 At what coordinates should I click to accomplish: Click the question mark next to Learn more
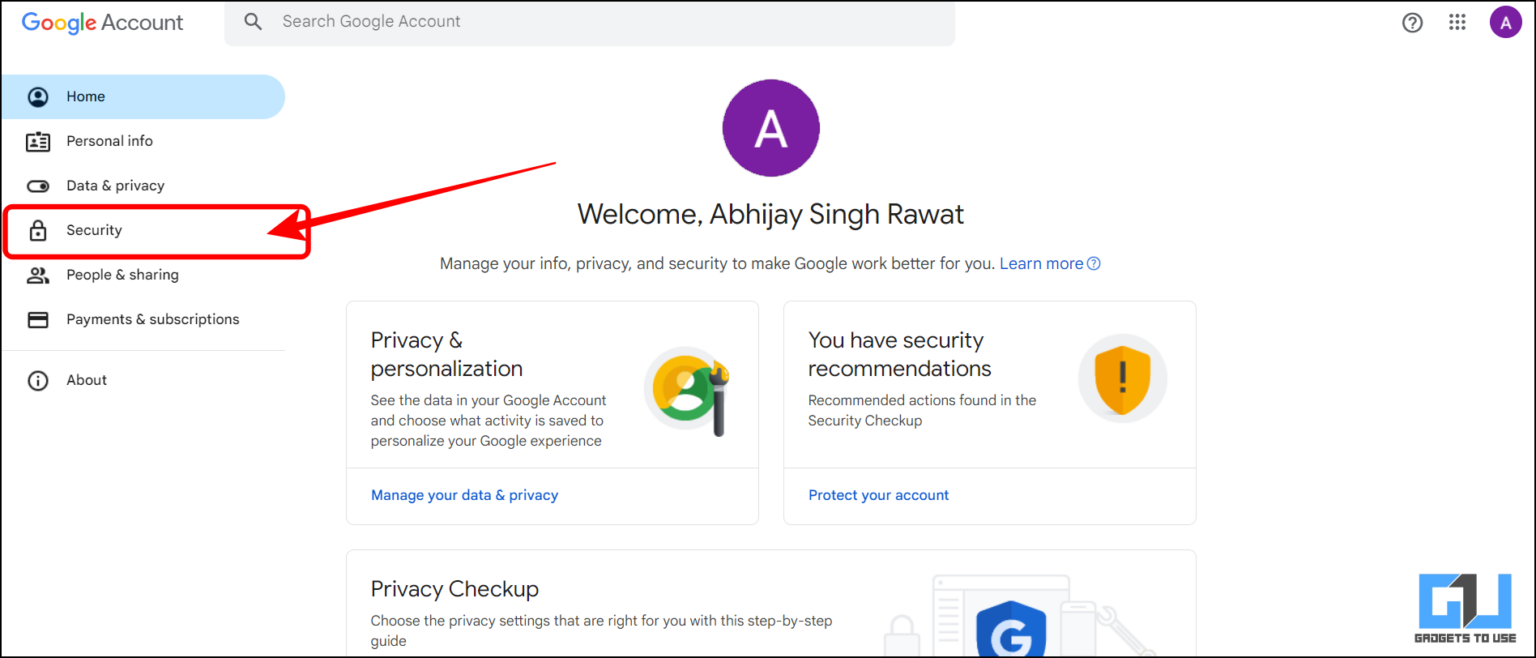(x=1094, y=263)
